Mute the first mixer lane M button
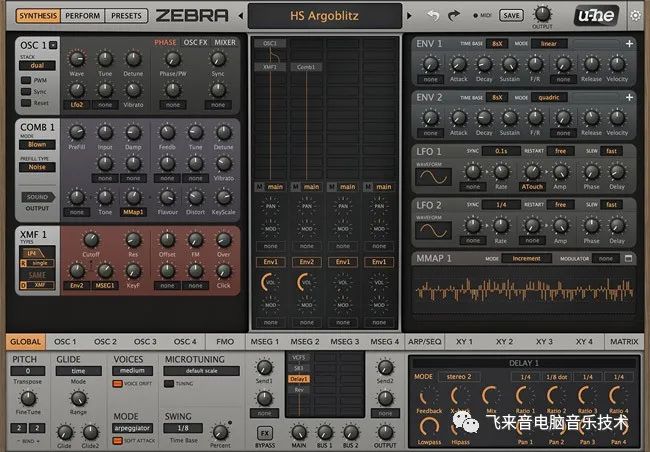Screen dimensions: 650x452 click(x=259, y=187)
